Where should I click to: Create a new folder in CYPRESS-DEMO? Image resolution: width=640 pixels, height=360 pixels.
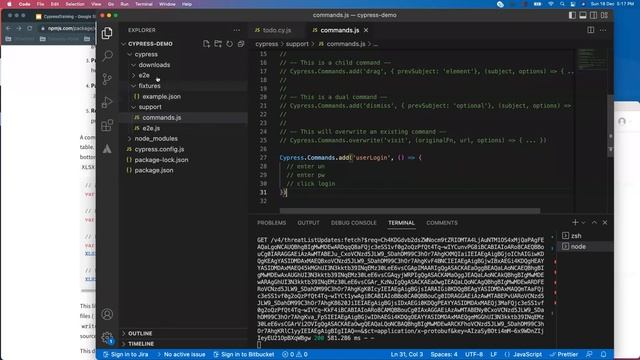(x=218, y=44)
